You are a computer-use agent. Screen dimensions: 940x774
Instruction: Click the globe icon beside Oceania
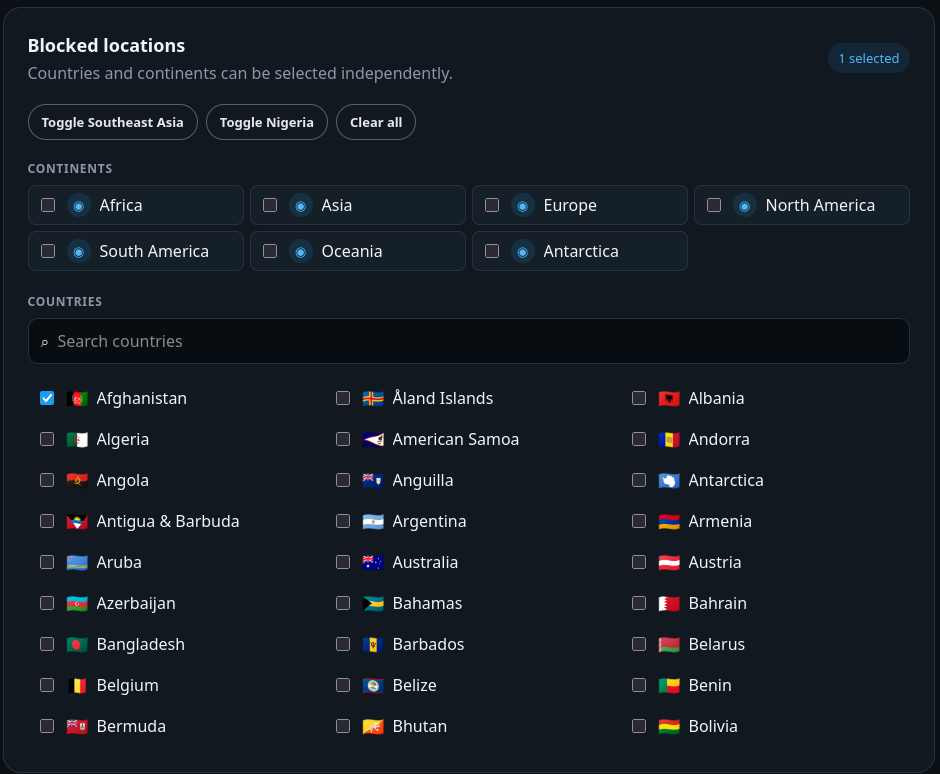[x=301, y=252]
